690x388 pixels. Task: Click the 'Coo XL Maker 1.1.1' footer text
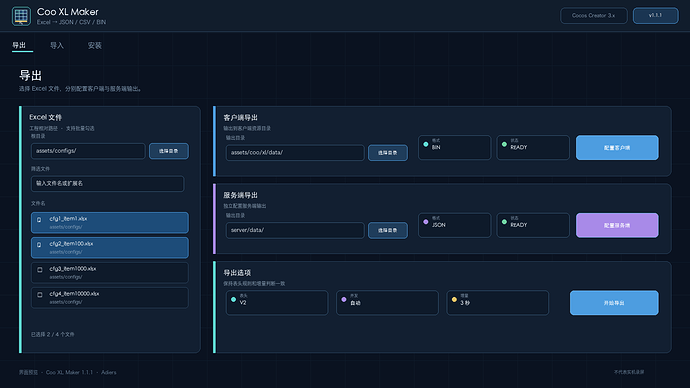(69, 372)
